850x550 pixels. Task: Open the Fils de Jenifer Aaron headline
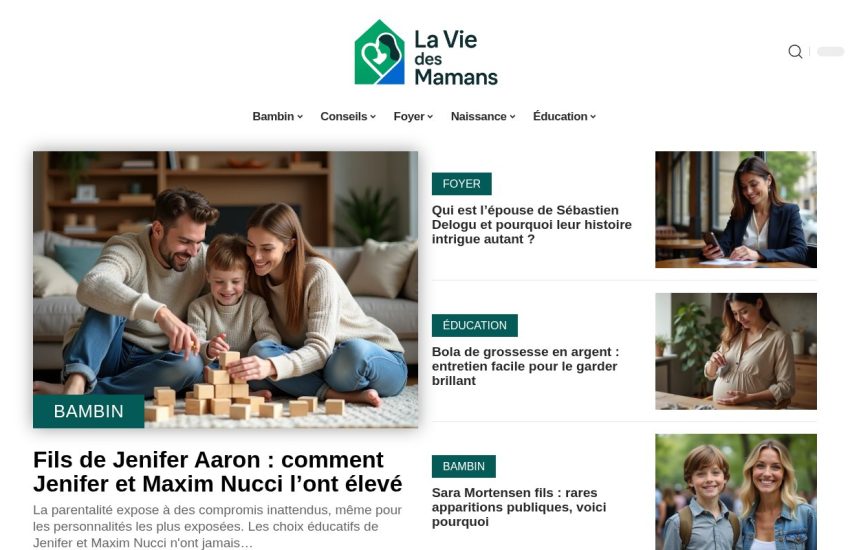218,471
